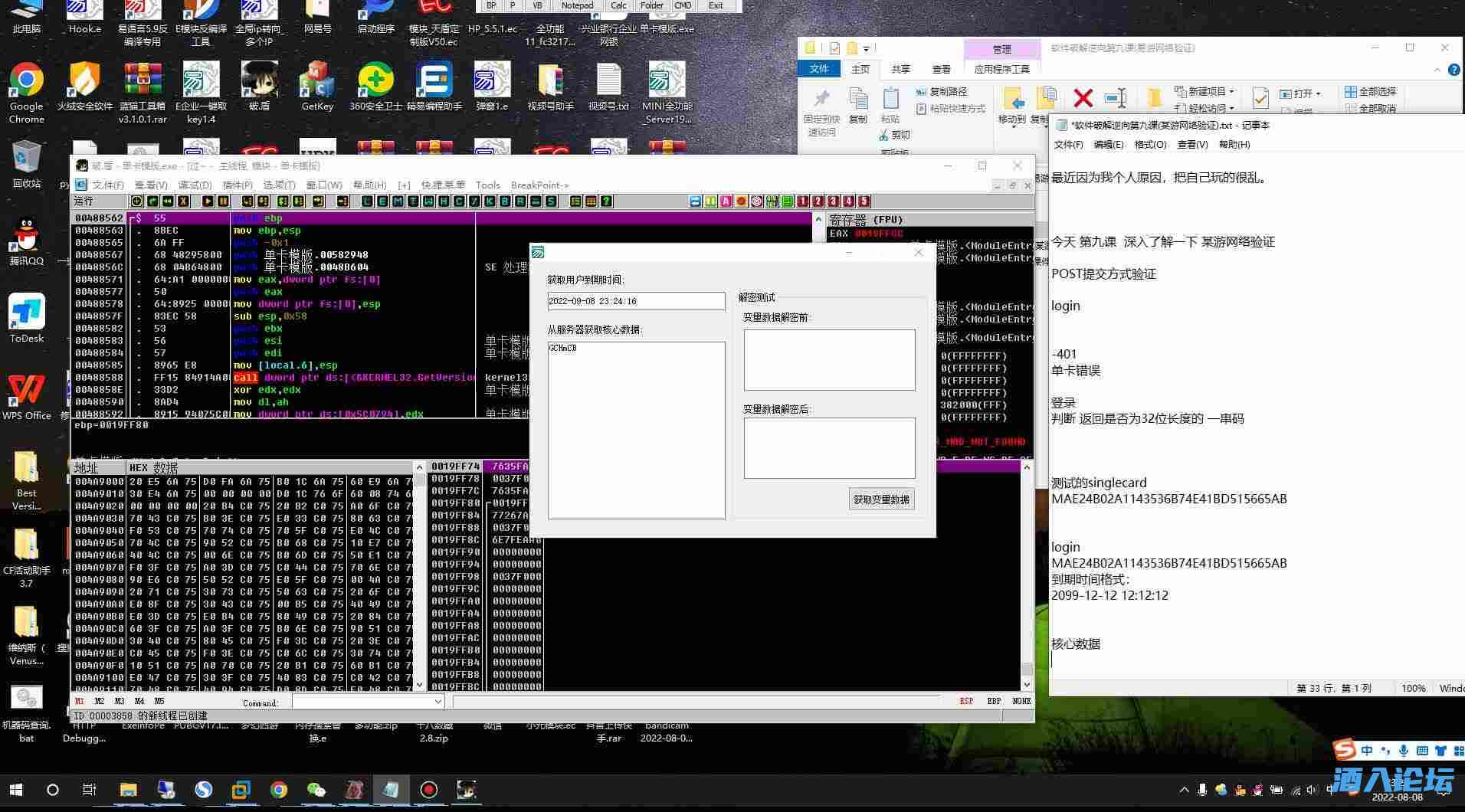Click the hex dump vertical scrollbar down arrow
Image resolution: width=1465 pixels, height=812 pixels.
419,684
